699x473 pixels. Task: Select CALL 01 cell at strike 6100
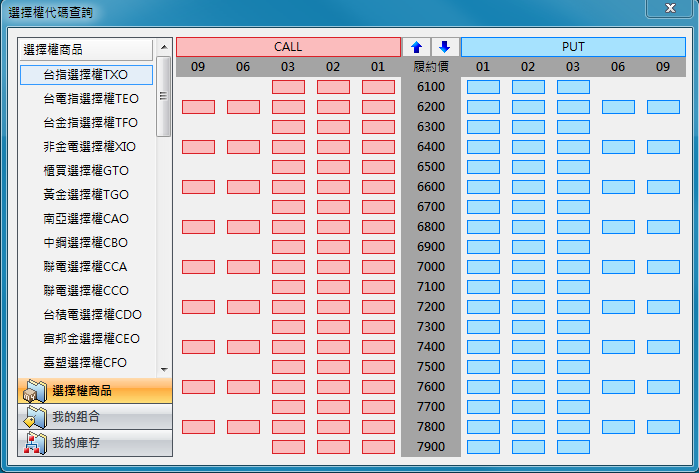(378, 87)
